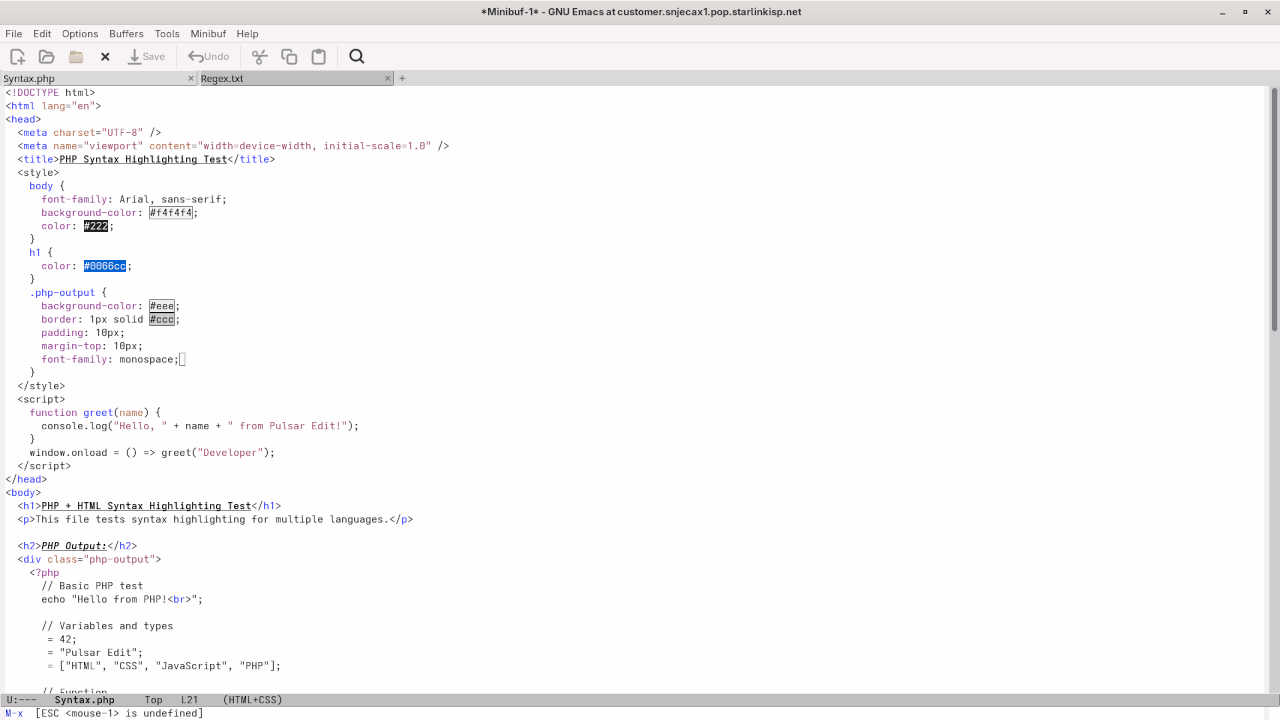
Task: Click the window.onload line
Action: pyautogui.click(x=152, y=452)
